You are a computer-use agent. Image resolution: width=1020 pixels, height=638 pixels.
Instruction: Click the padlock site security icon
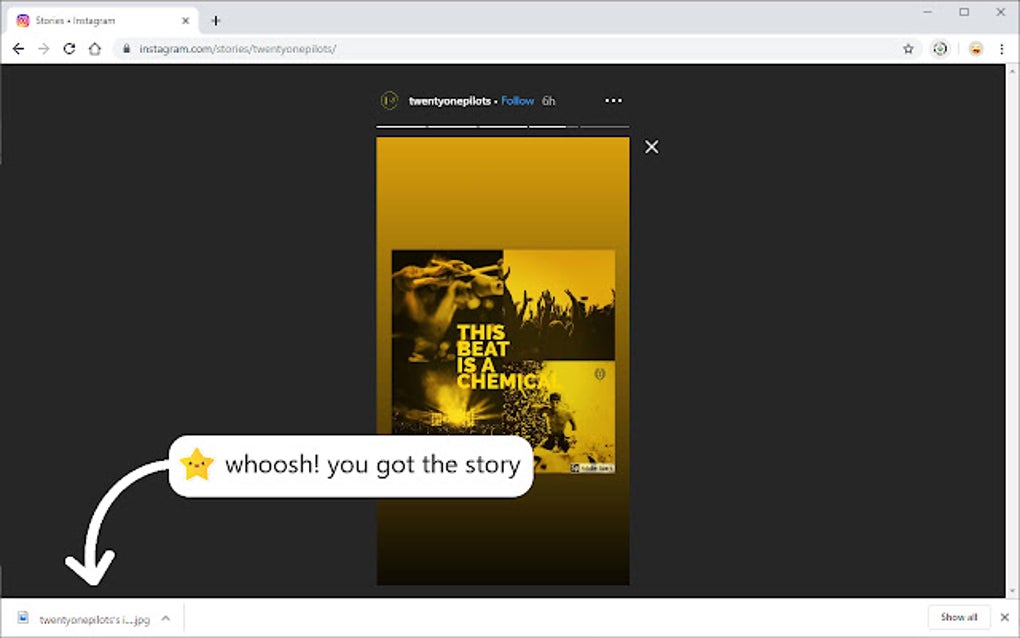pos(126,47)
